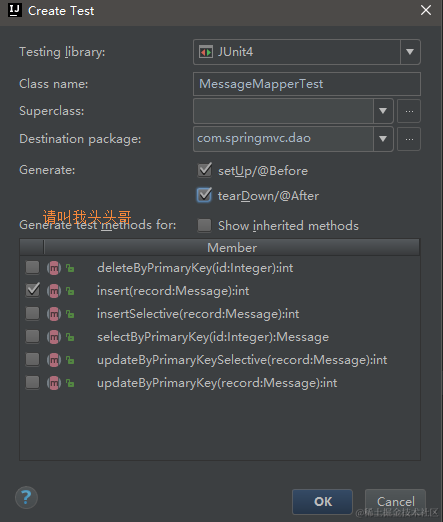
Task: Check the deleteByPrimaryKey method checkbox
Action: pos(33,267)
